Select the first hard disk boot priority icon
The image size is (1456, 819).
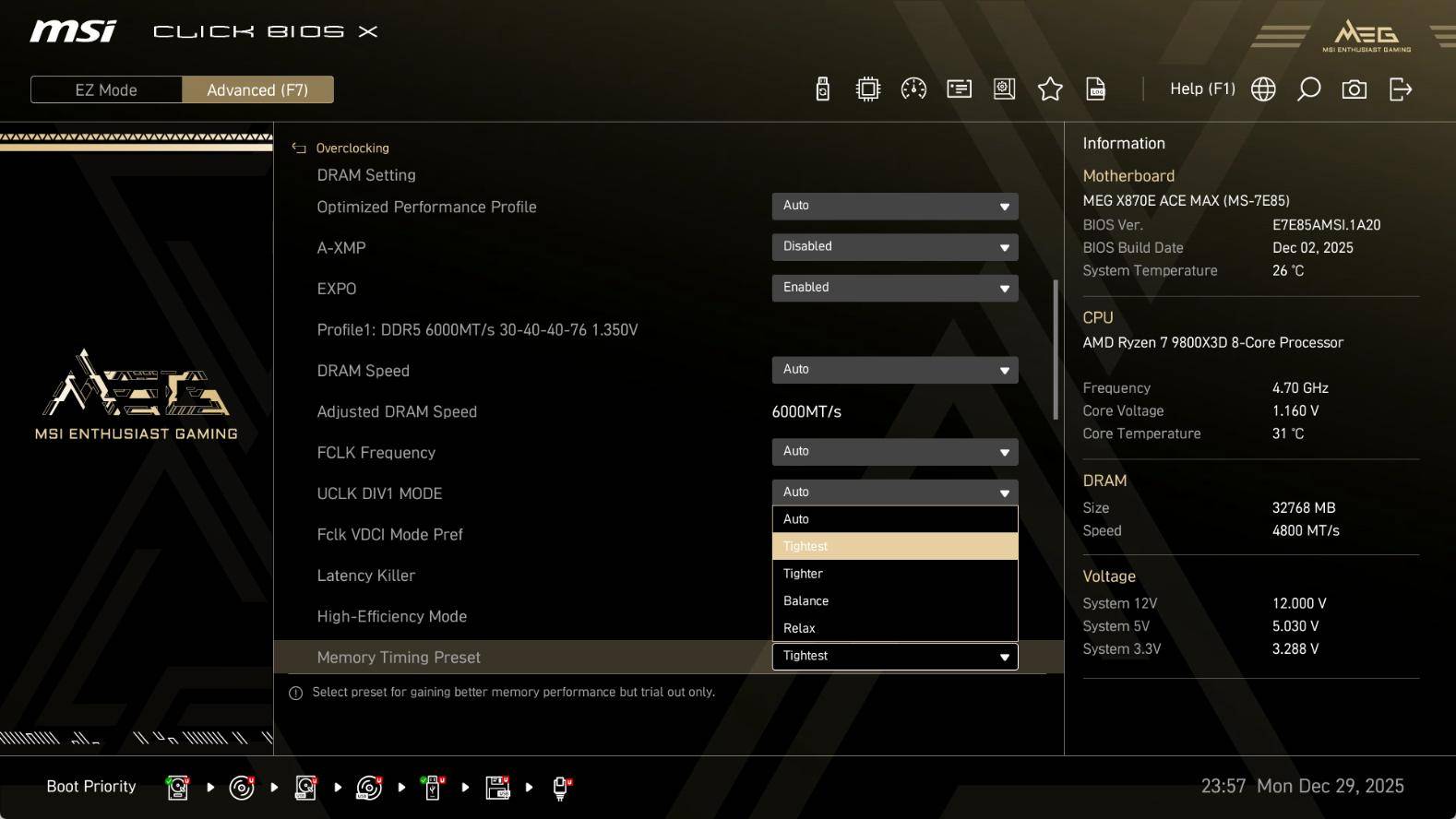coord(177,788)
